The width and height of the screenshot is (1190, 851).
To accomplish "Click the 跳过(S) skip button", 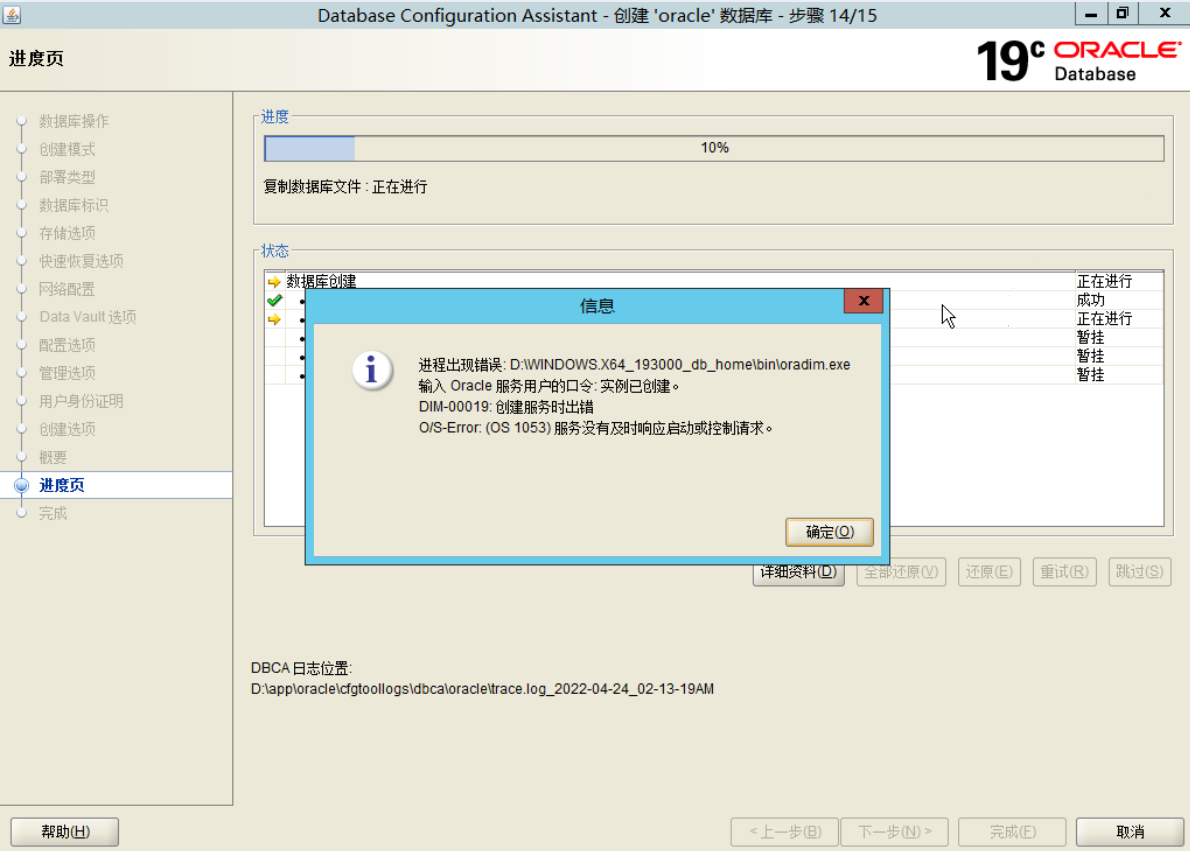I will [x=1139, y=572].
